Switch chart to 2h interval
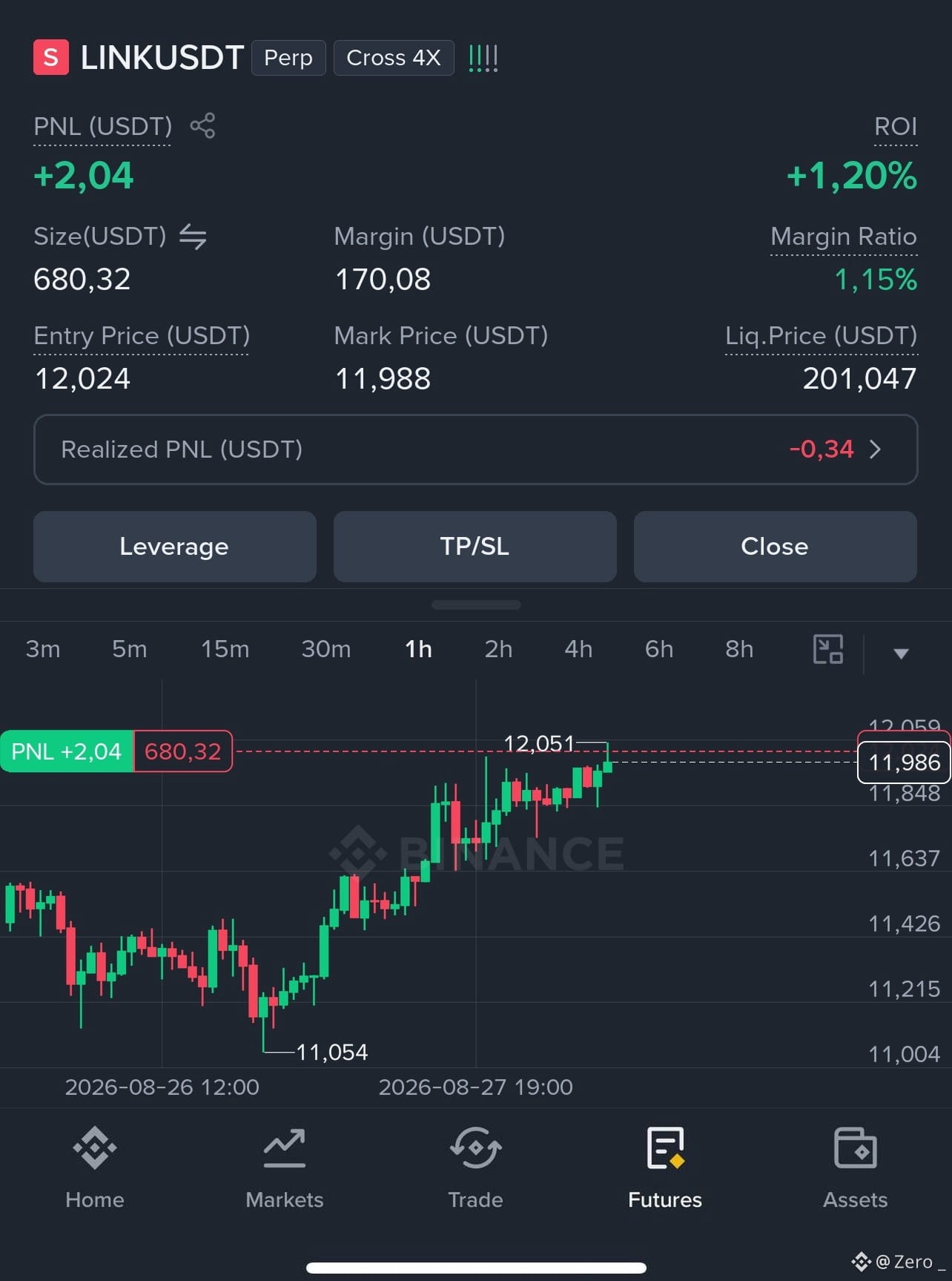This screenshot has height=1281, width=952. click(498, 649)
